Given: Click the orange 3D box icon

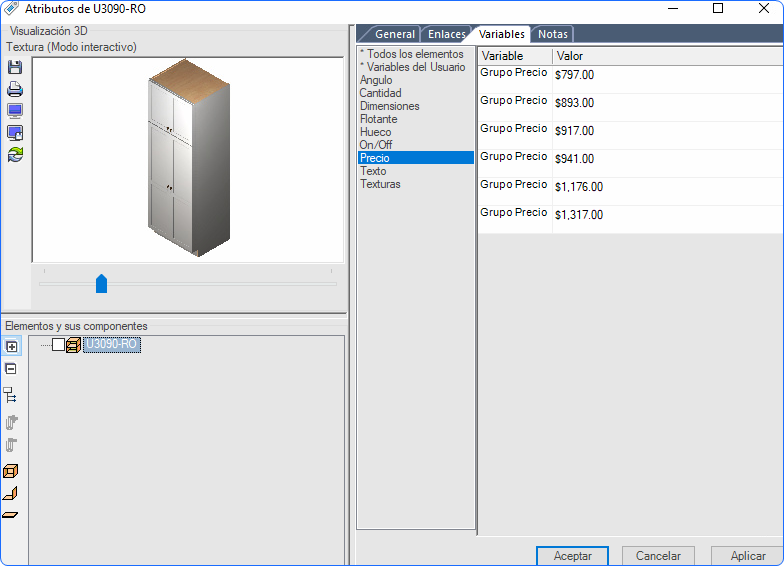Looking at the screenshot, I should (10, 471).
